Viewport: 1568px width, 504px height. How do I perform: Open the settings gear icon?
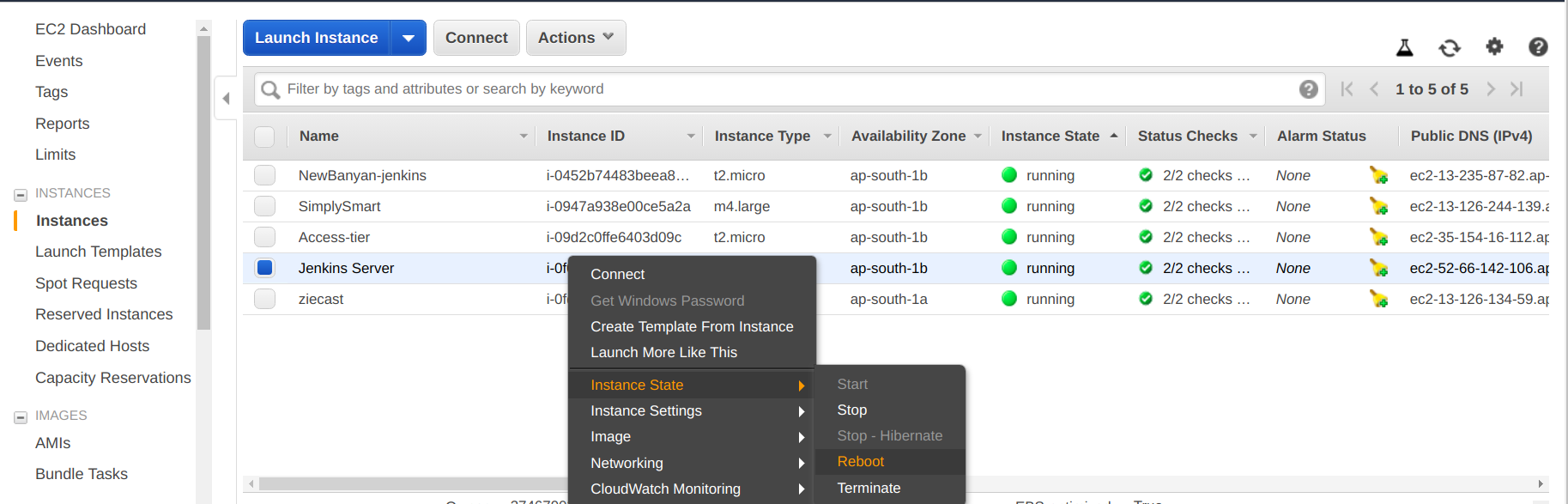[x=1494, y=46]
